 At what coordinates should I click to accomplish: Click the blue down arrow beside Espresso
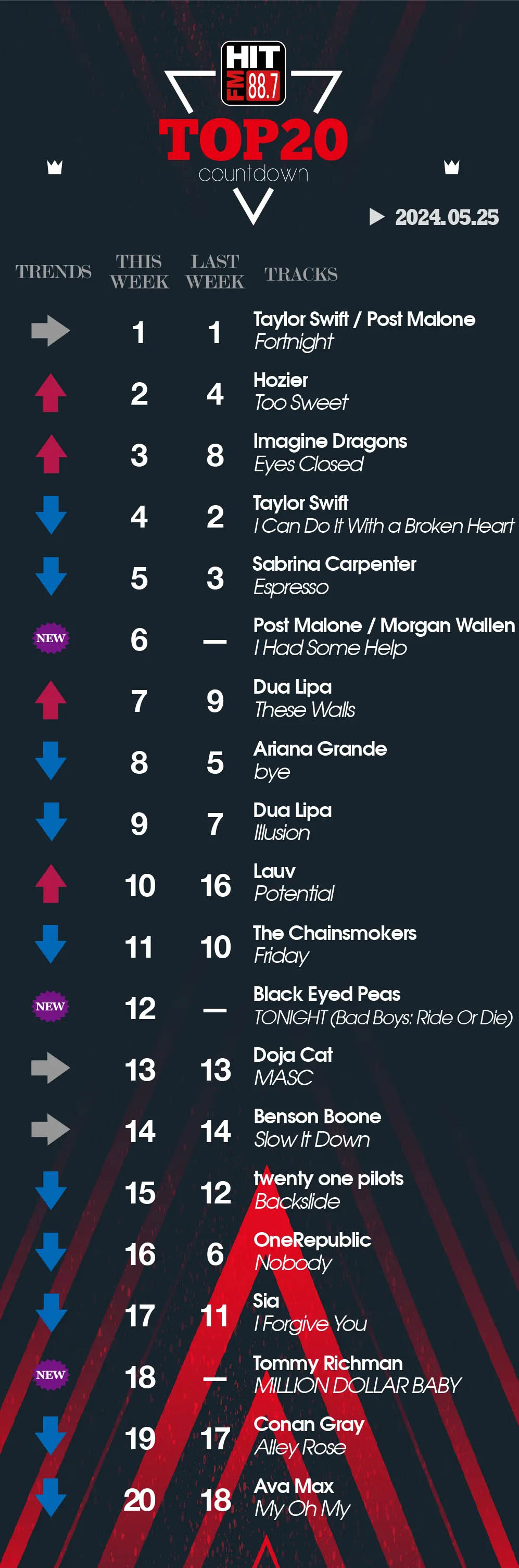point(50,576)
